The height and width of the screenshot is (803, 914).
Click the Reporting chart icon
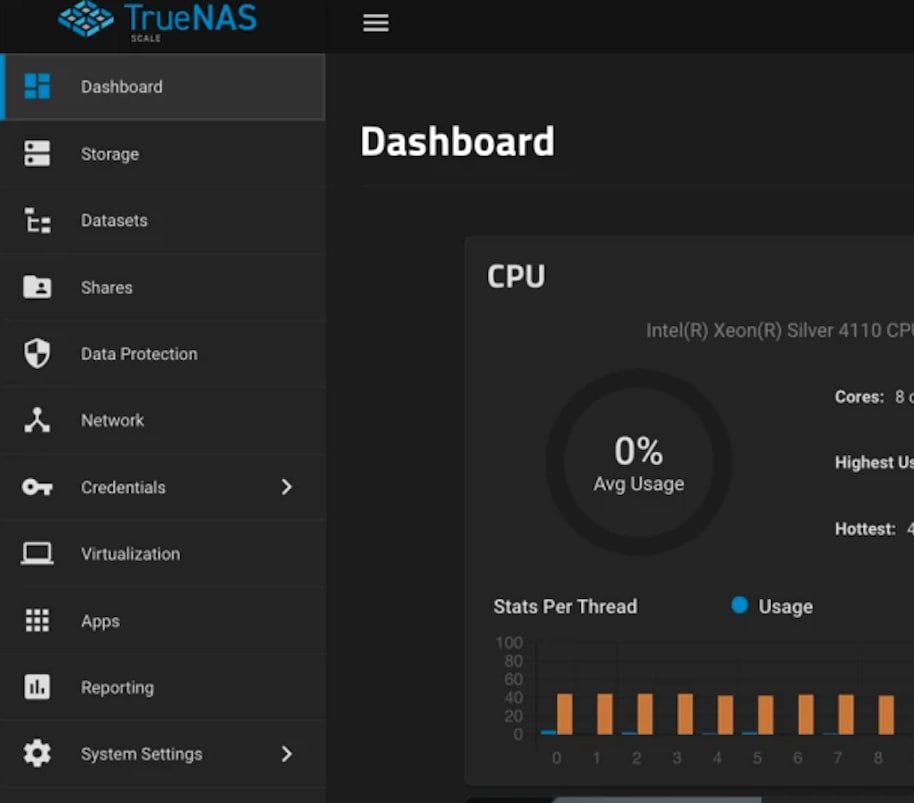tap(37, 688)
